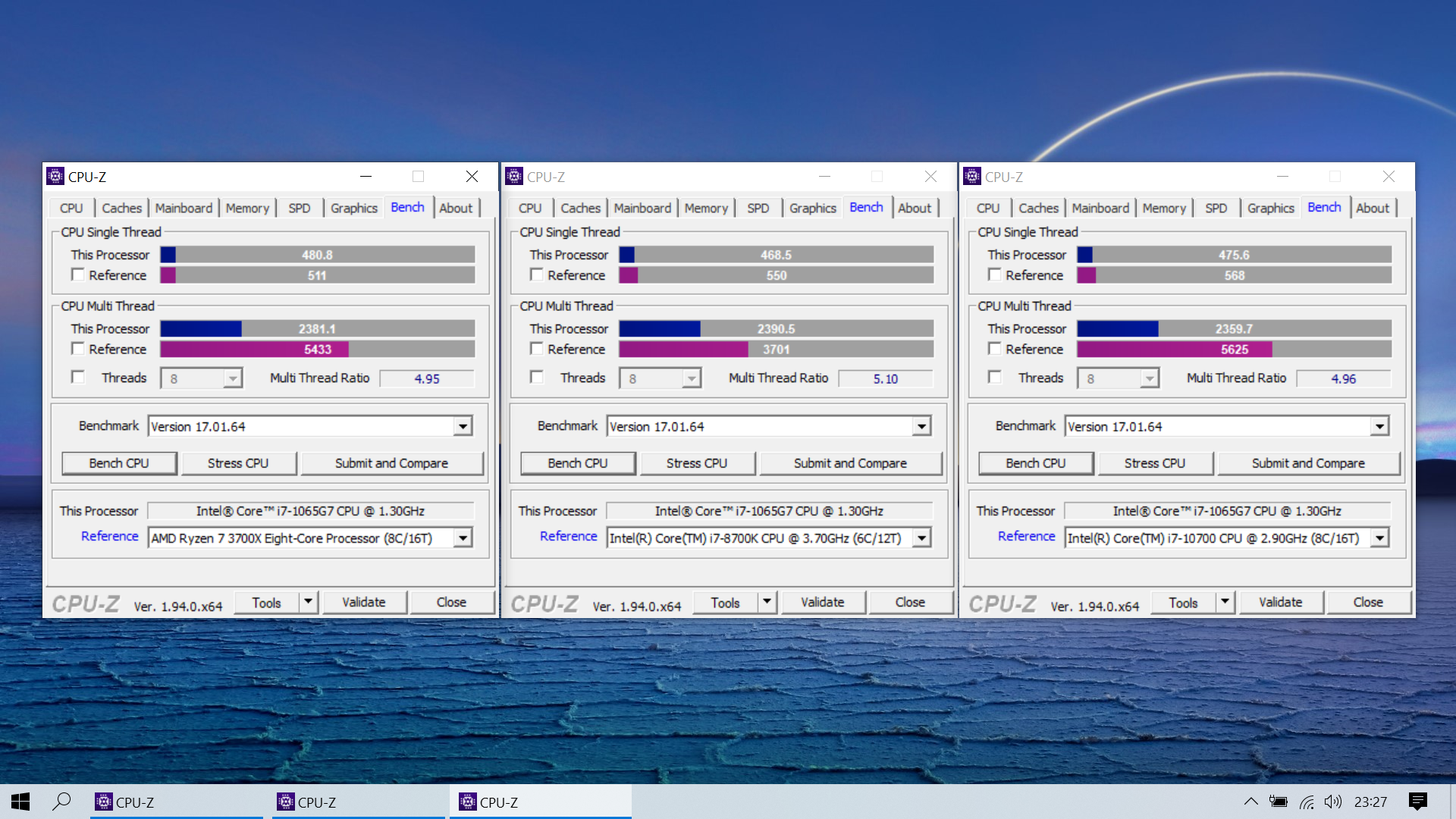Open the Wi-Fi network tray icon
Viewport: 1456px width, 819px height.
coord(1307,802)
